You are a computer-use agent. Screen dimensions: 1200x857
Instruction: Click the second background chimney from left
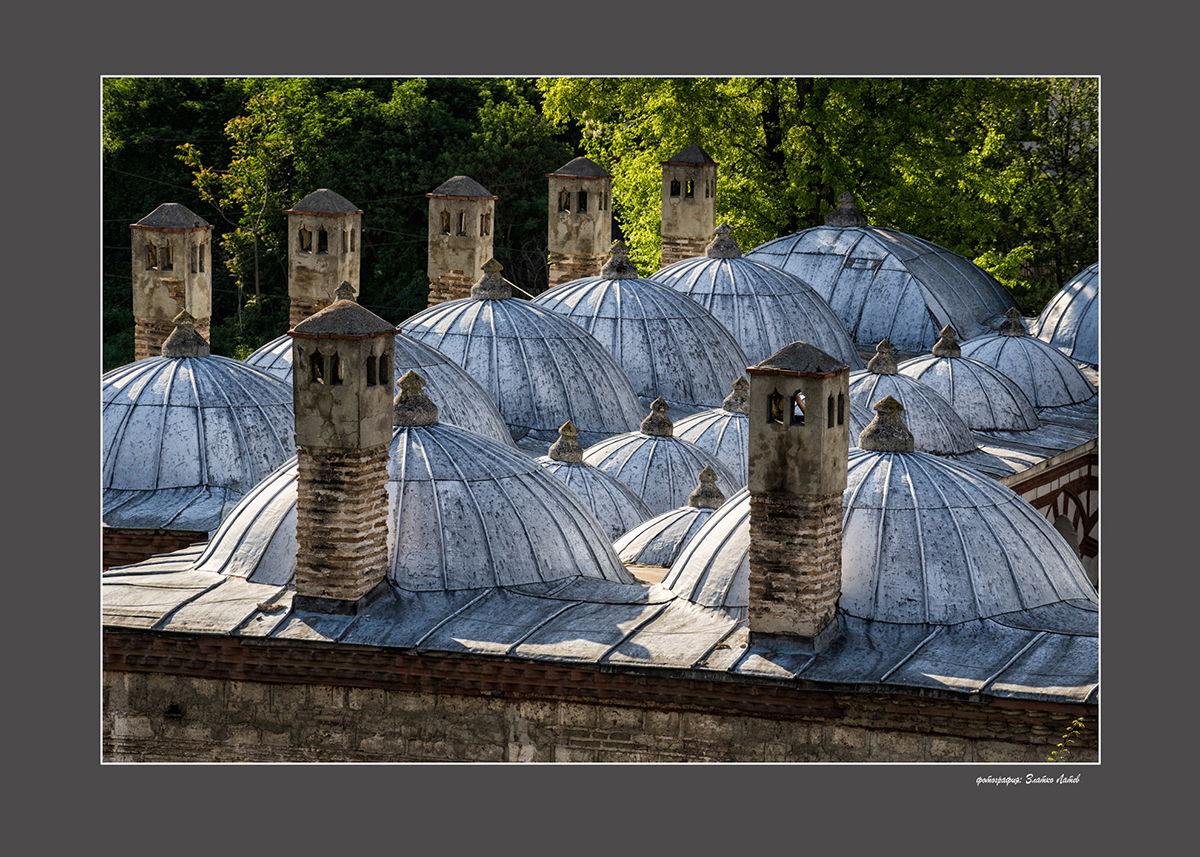[323, 250]
